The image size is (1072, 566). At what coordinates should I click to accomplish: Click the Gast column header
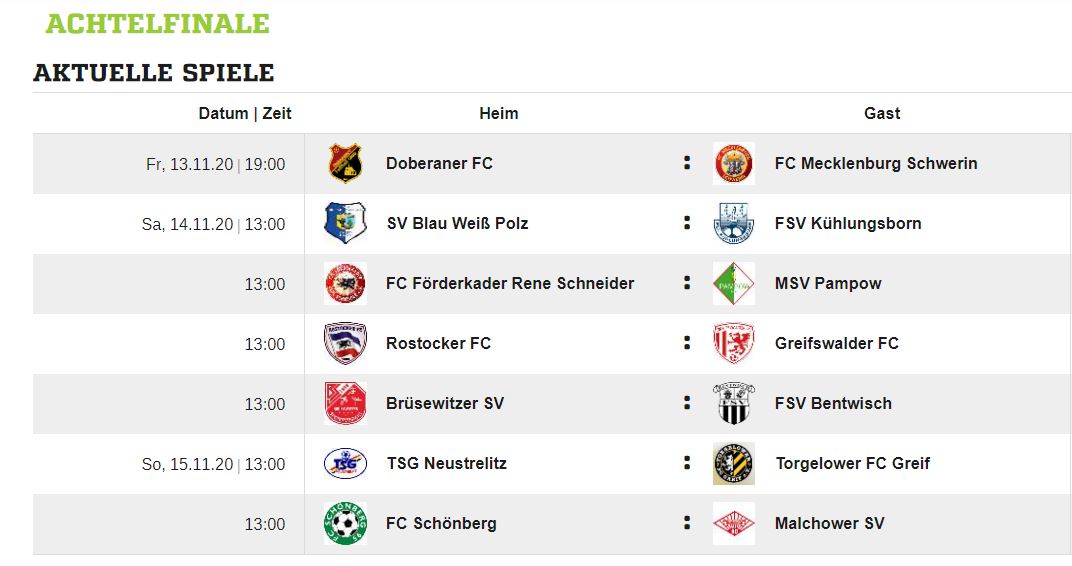882,113
